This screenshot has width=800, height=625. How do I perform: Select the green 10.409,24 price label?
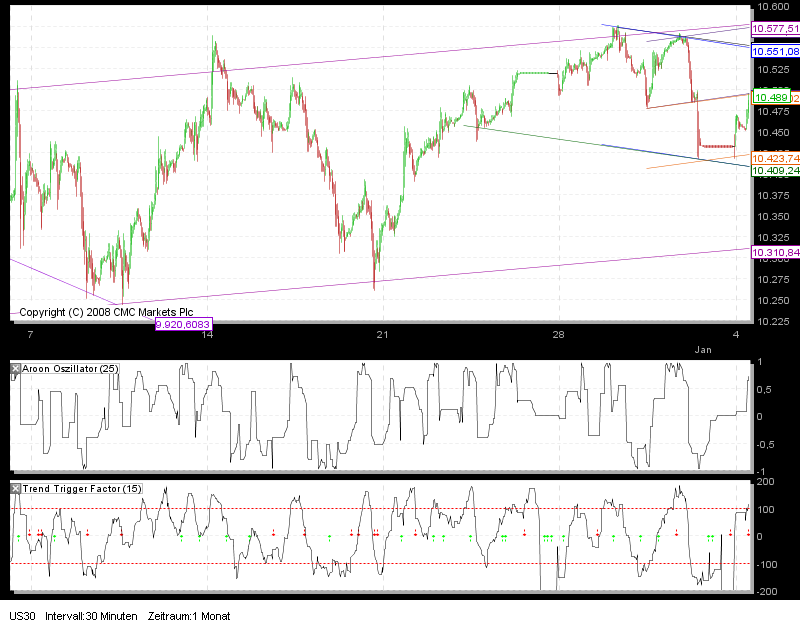pos(773,172)
